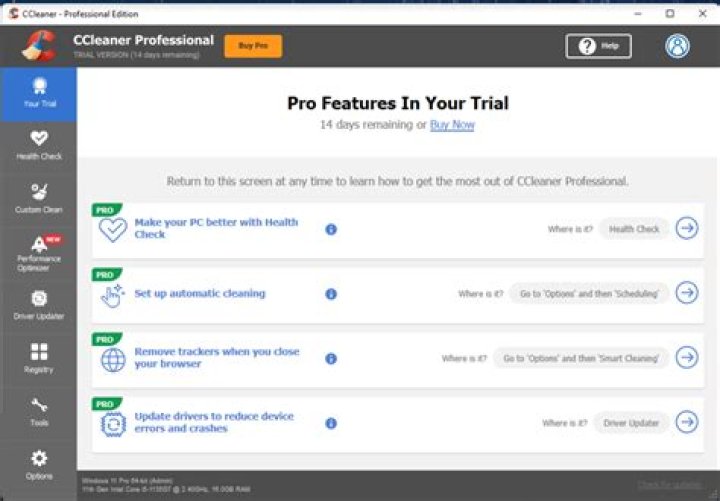Viewport: 720px width, 501px height.
Task: Click the CCleaner icon in the title bar
Action: coord(14,13)
